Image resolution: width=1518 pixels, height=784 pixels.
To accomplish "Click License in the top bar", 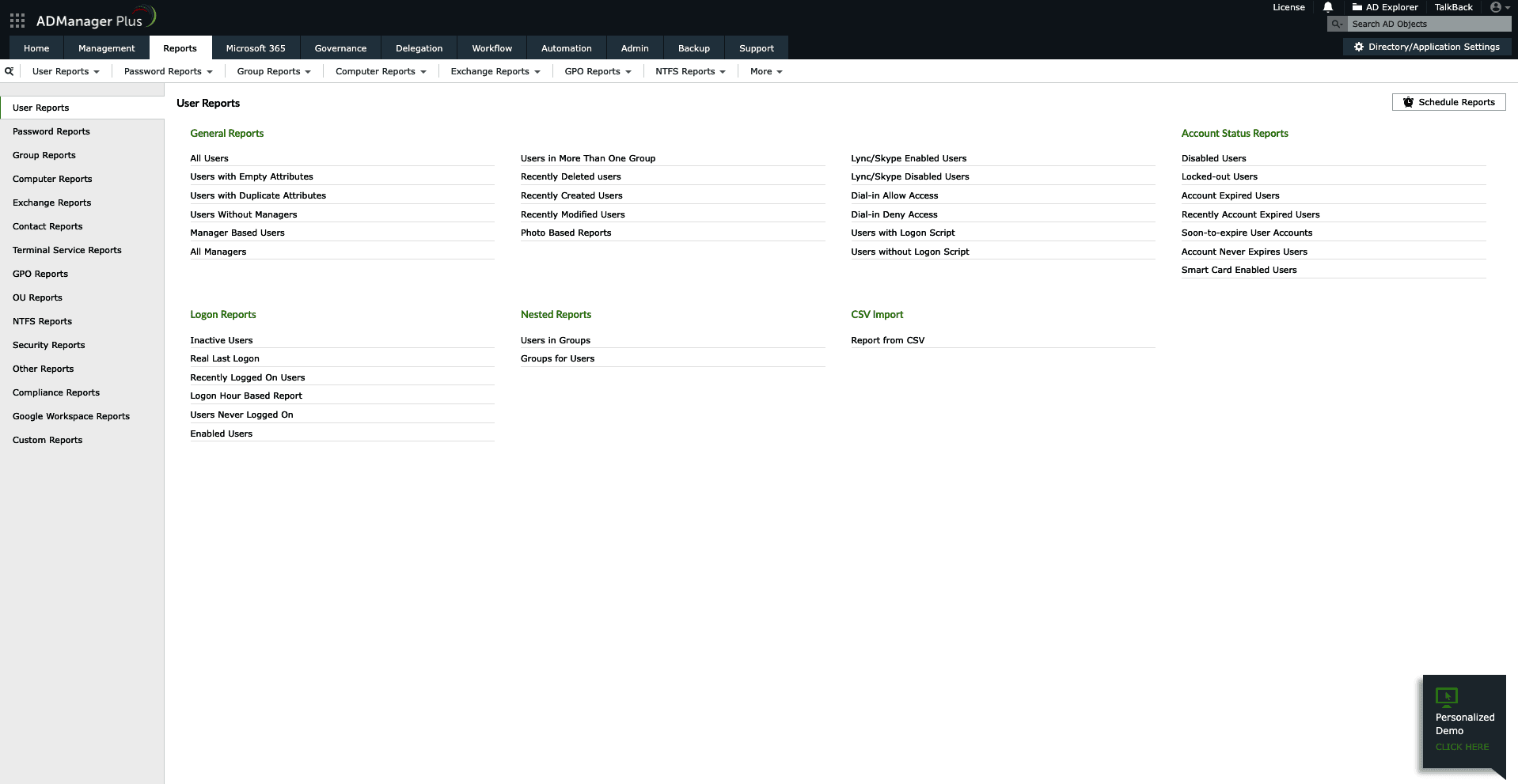I will tap(1288, 7).
